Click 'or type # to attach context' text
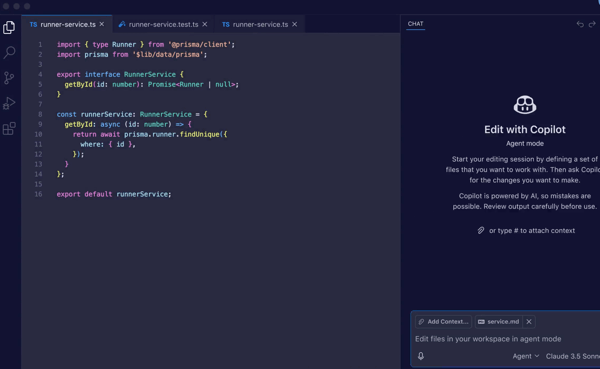This screenshot has height=369, width=600. coord(532,230)
